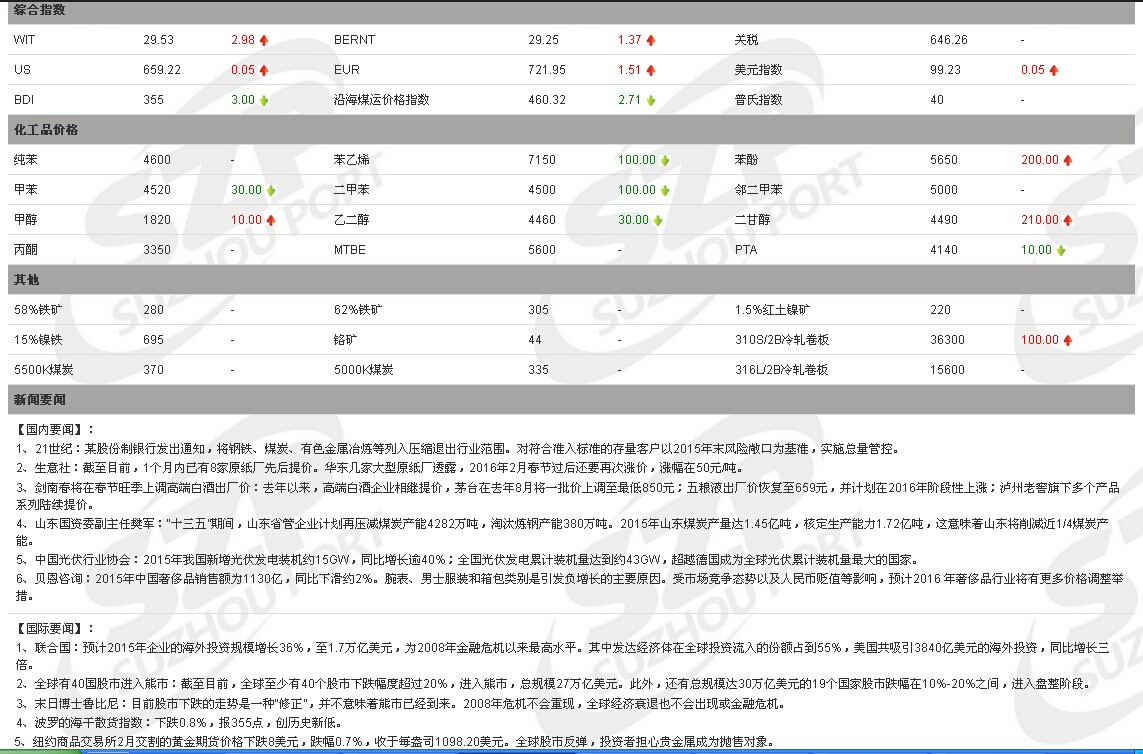The image size is (1143, 754).
Task: Click the 普氏指数 label
Action: pyautogui.click(x=759, y=100)
